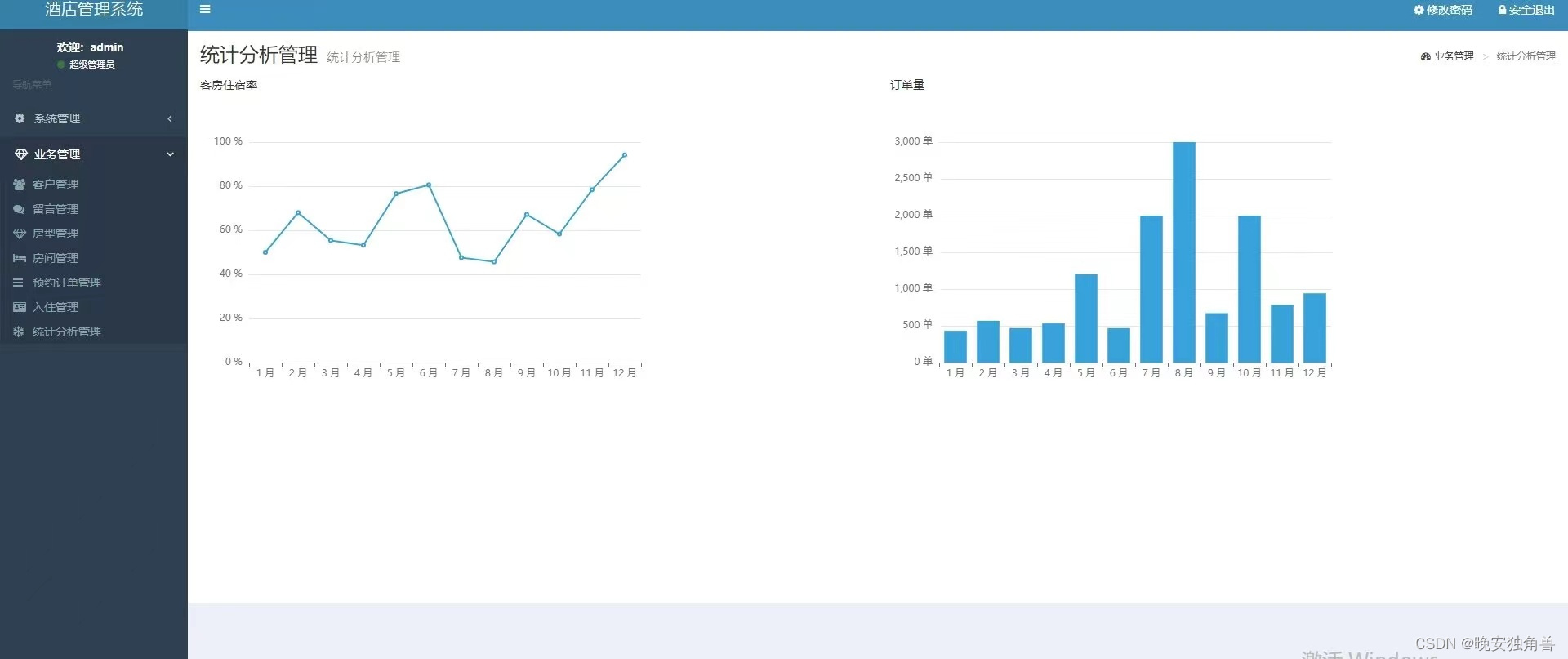
Task: Click the 5月 bar in the 订单量 chart
Action: point(1086,318)
